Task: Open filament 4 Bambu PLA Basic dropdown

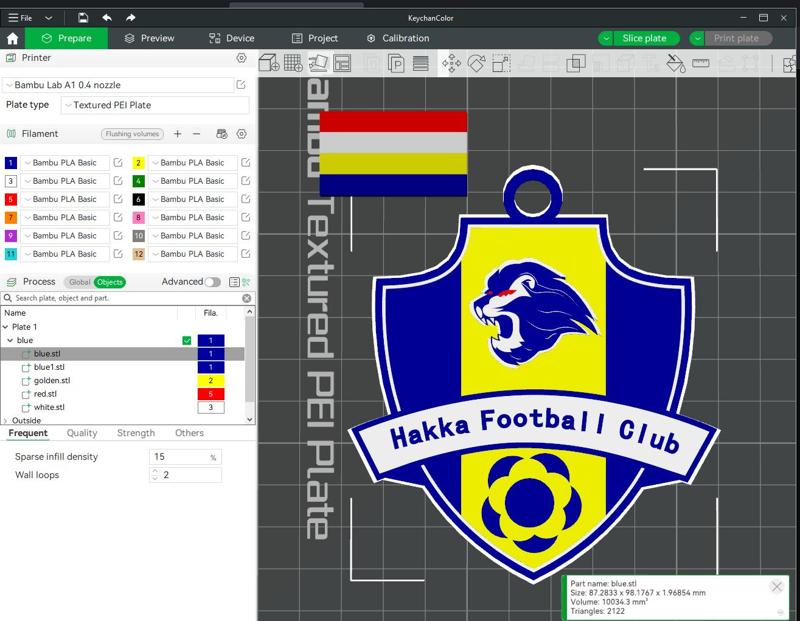Action: (192, 181)
